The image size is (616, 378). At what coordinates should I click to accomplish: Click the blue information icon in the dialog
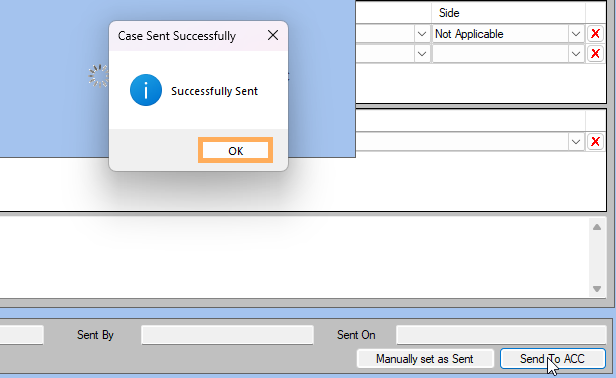[x=146, y=90]
